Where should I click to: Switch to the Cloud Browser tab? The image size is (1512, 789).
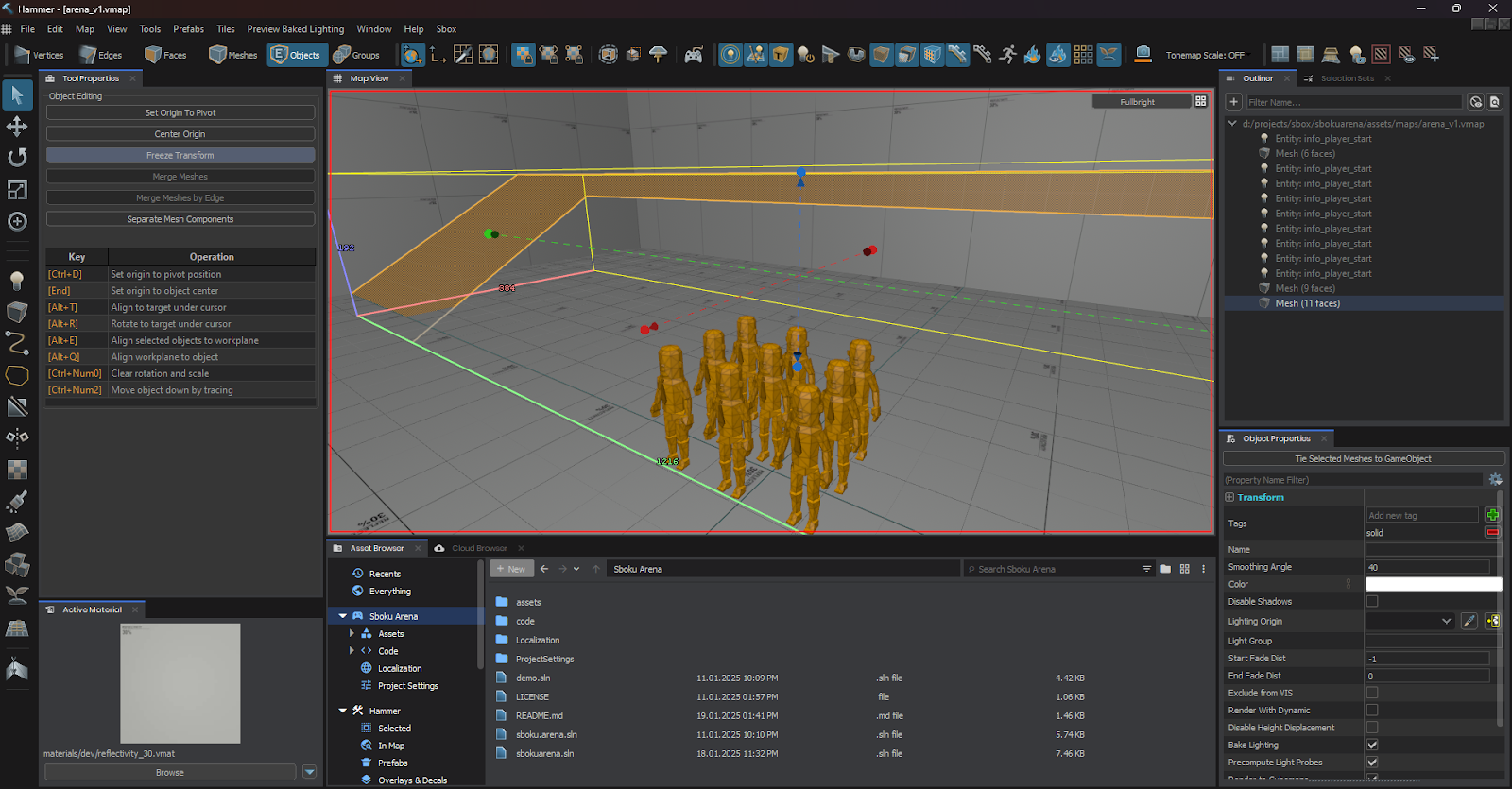(478, 548)
